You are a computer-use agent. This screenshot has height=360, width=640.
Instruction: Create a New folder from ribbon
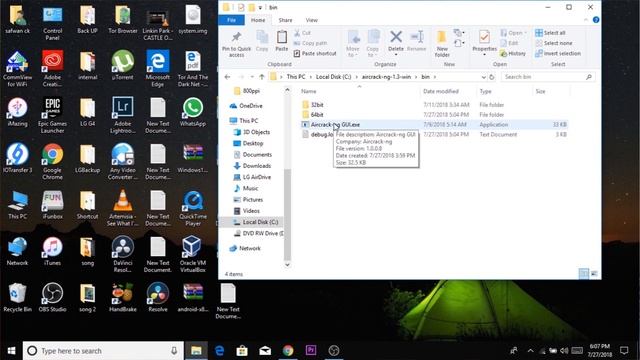click(442, 44)
